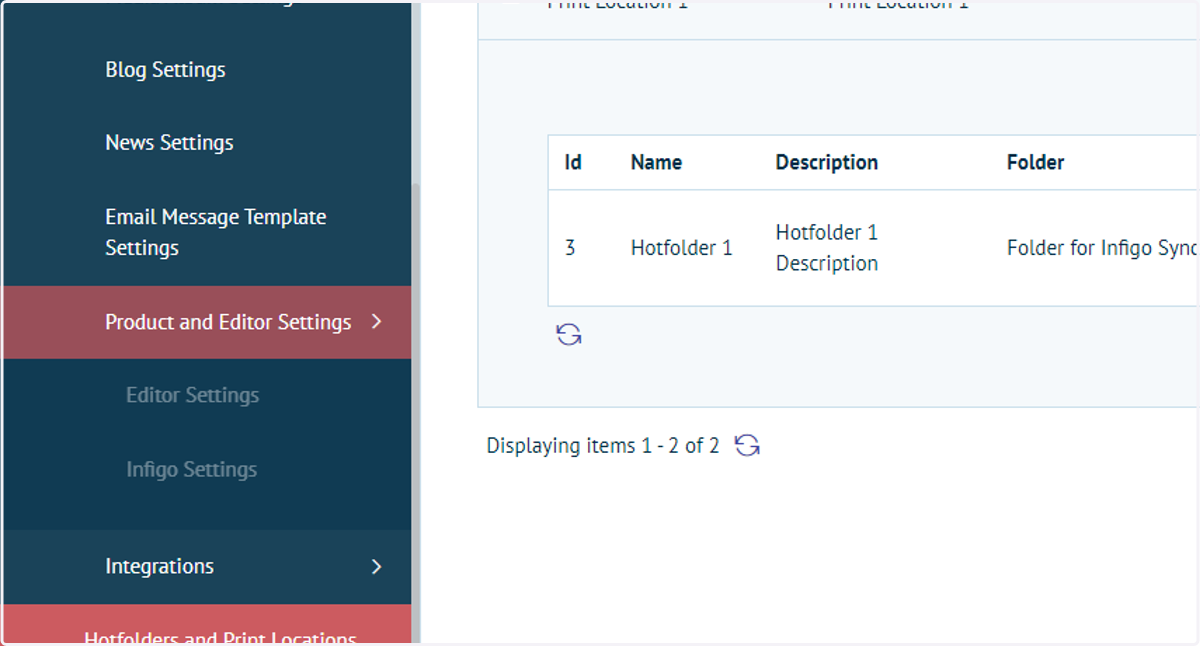This screenshot has height=646, width=1200.
Task: Open Editor Settings submenu item
Action: tap(192, 395)
